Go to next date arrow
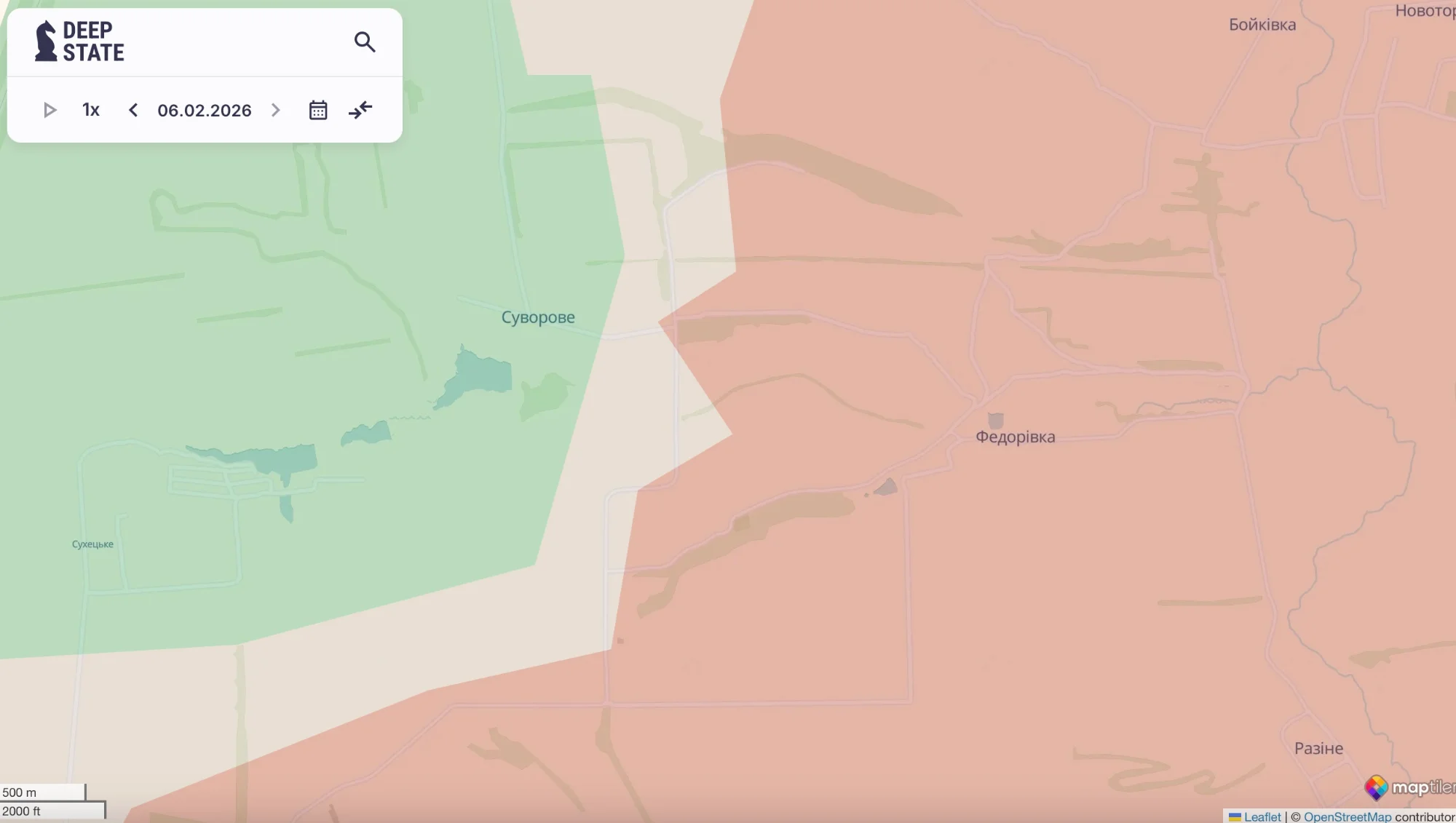Viewport: 1456px width, 823px height. (276, 110)
